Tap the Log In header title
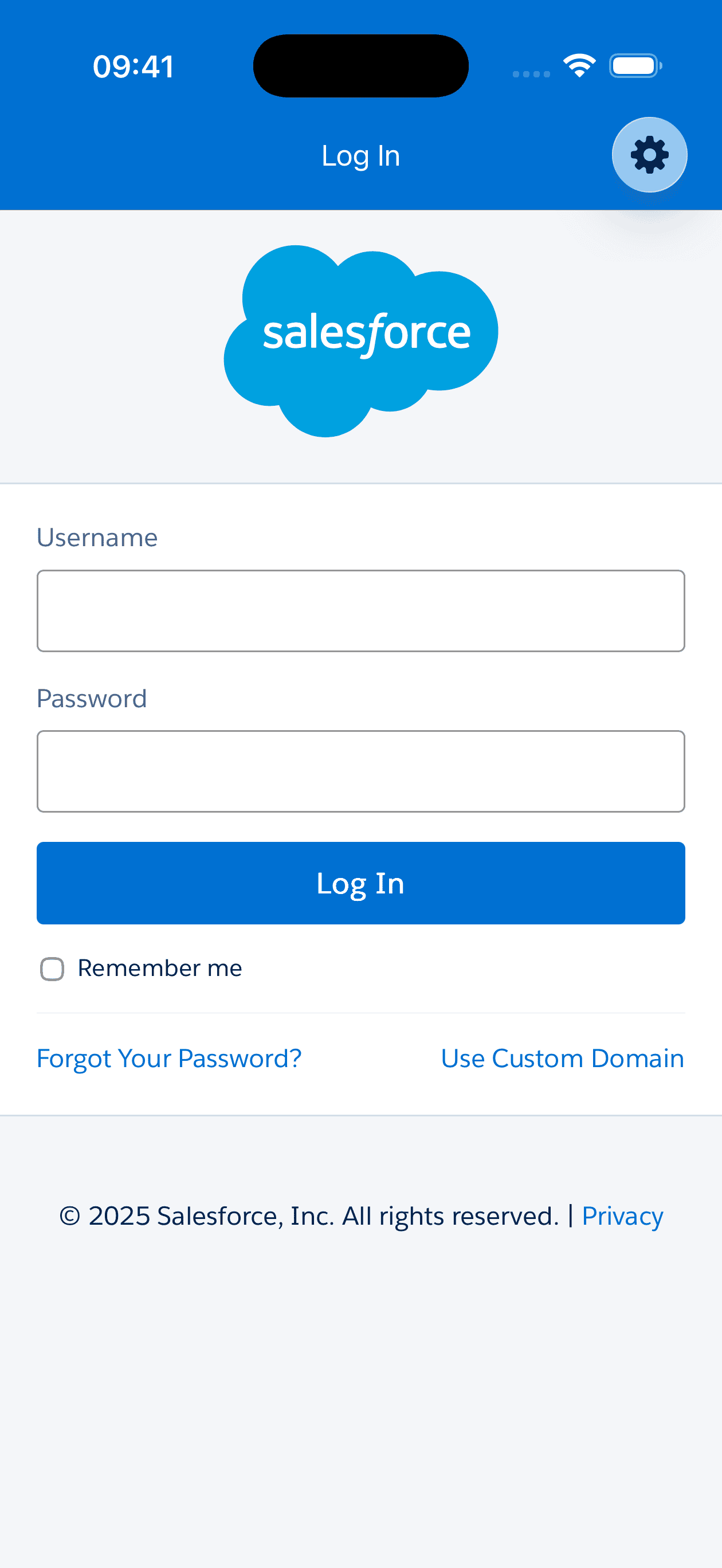The width and height of the screenshot is (722, 1568). tap(360, 156)
